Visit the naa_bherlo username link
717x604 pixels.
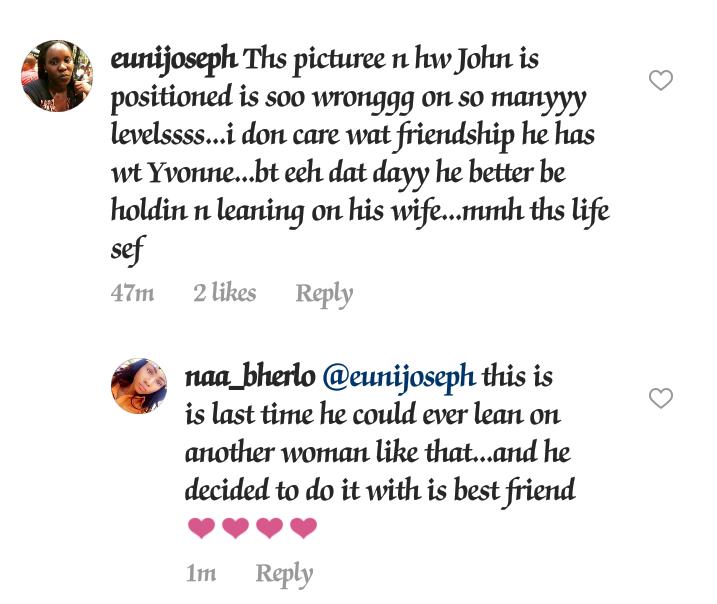(250, 378)
